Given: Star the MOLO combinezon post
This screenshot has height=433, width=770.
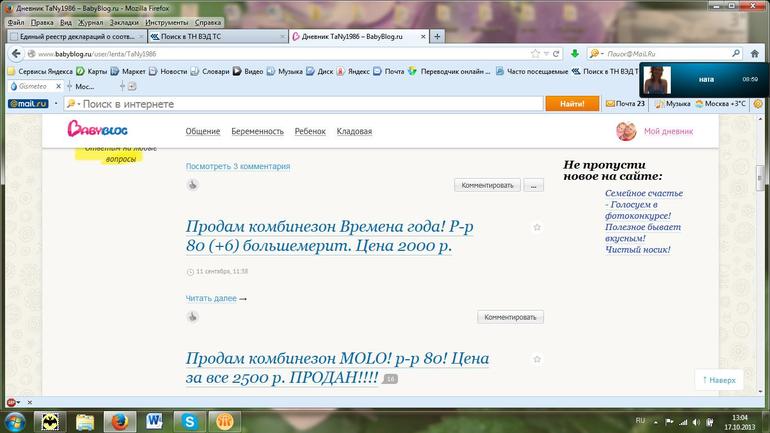Looking at the screenshot, I should [537, 359].
